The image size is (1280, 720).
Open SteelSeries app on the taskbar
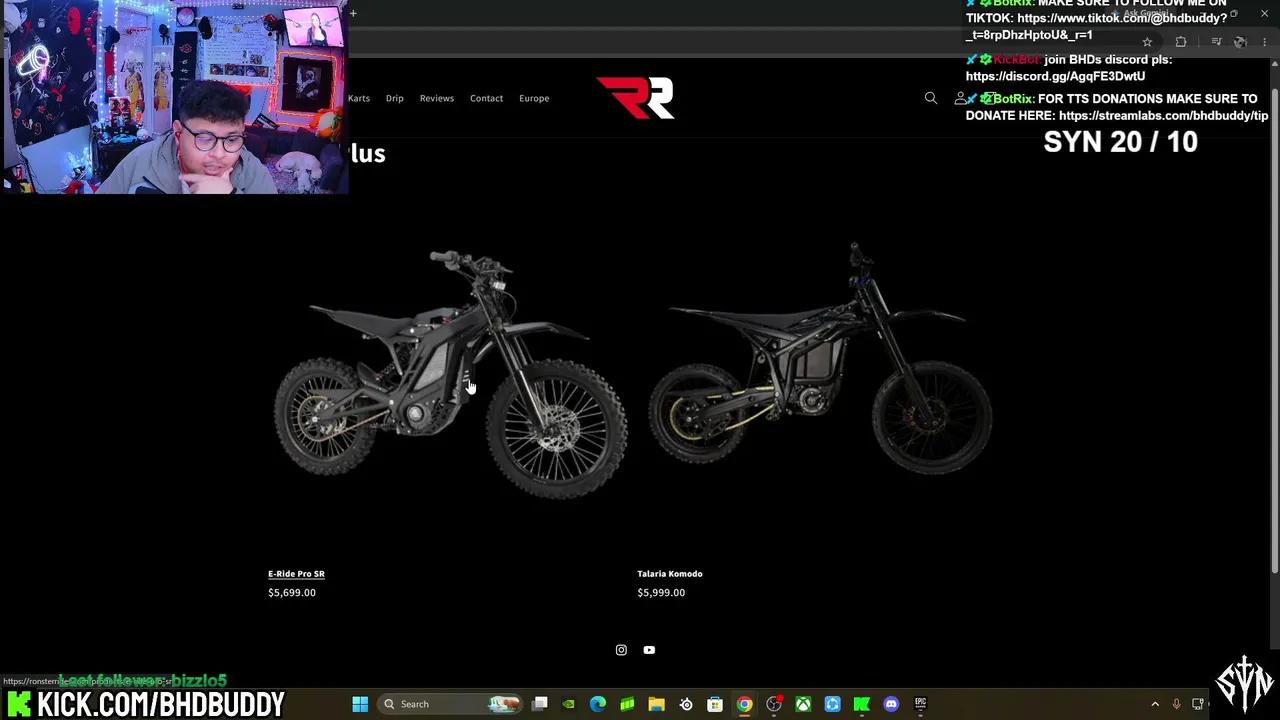coord(686,704)
